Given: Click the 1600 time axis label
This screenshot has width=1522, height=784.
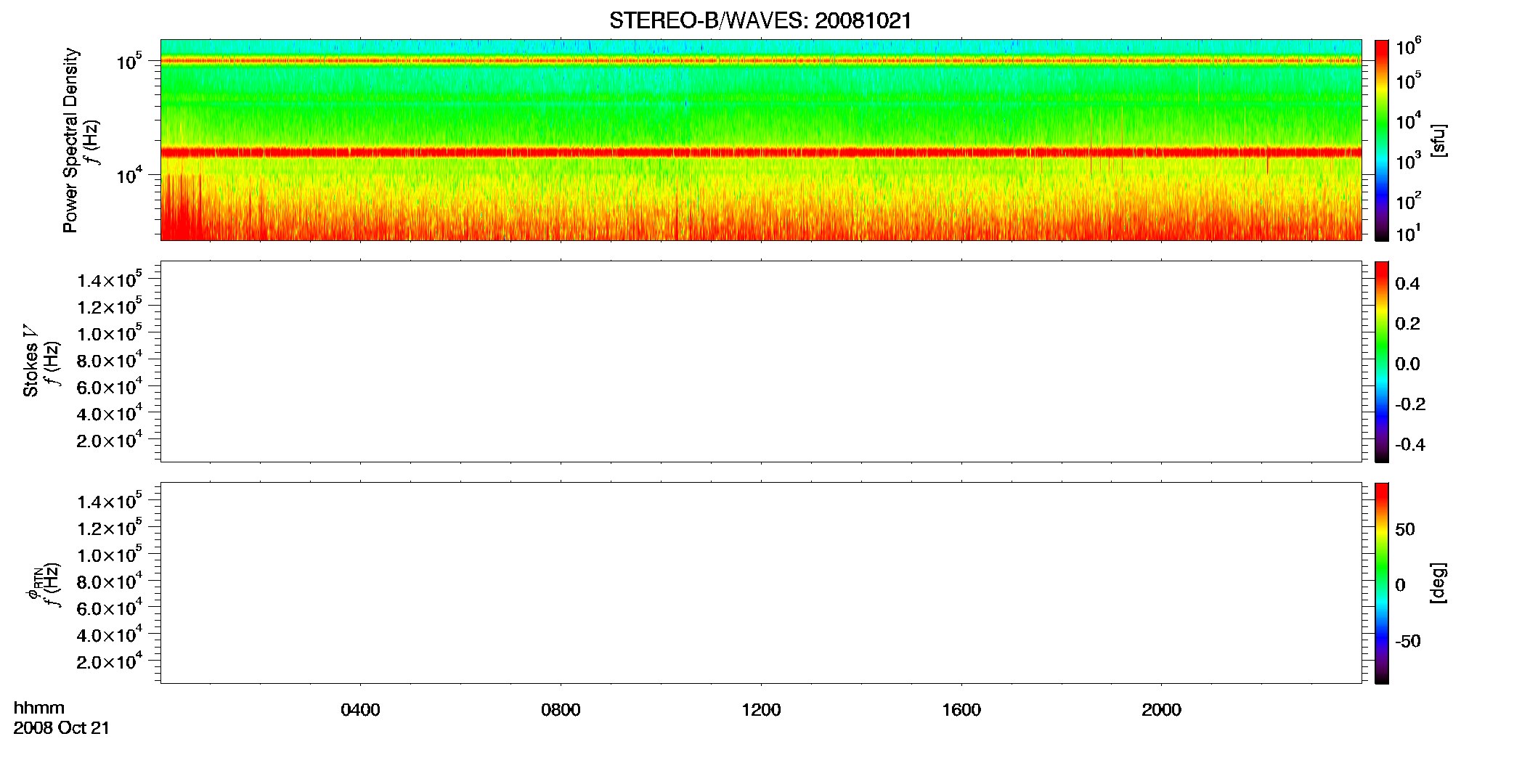Looking at the screenshot, I should (961, 710).
